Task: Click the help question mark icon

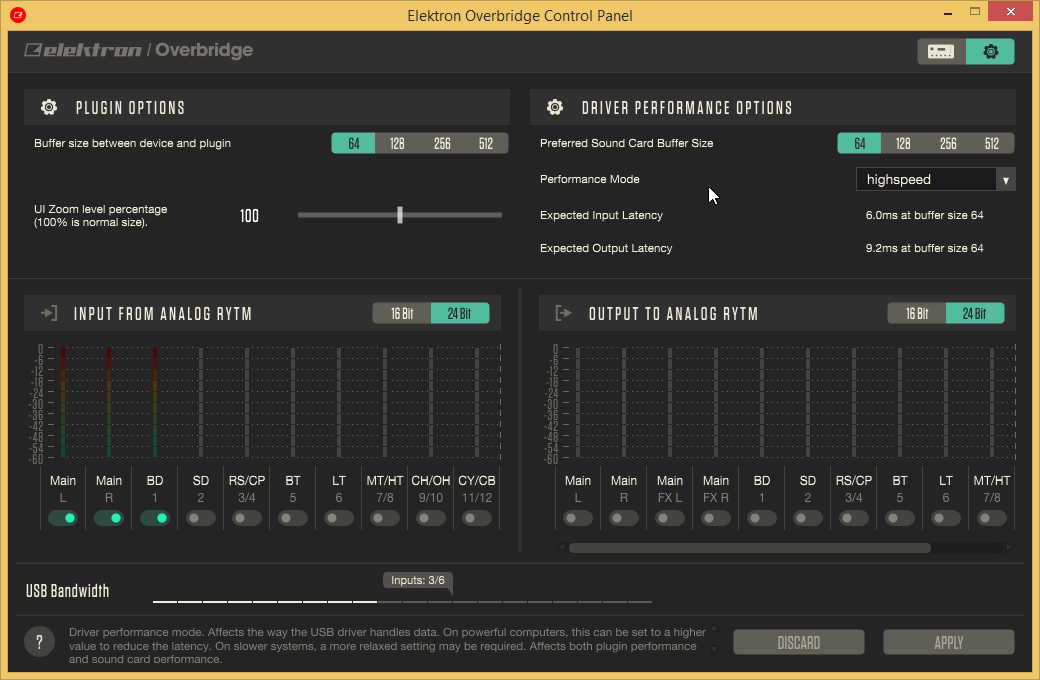Action: 39,642
